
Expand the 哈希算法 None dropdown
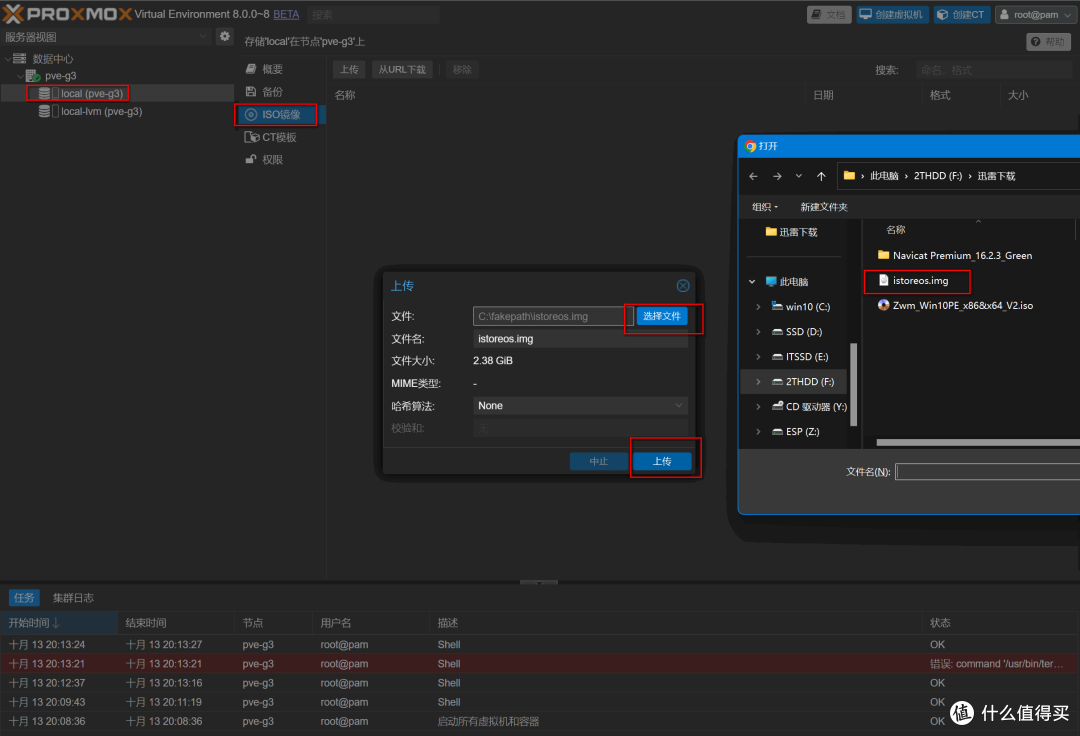point(580,406)
